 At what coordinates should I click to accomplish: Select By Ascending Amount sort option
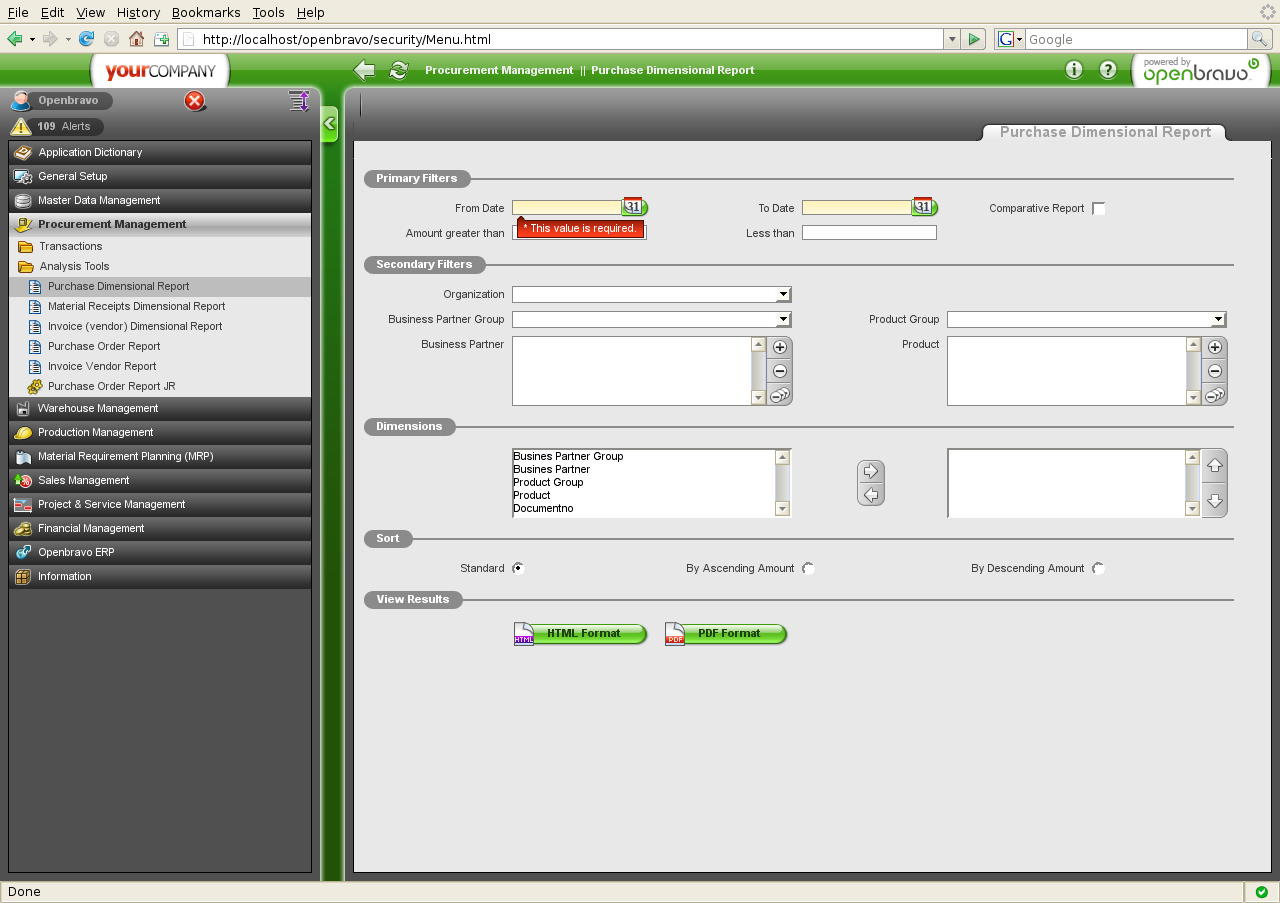808,568
